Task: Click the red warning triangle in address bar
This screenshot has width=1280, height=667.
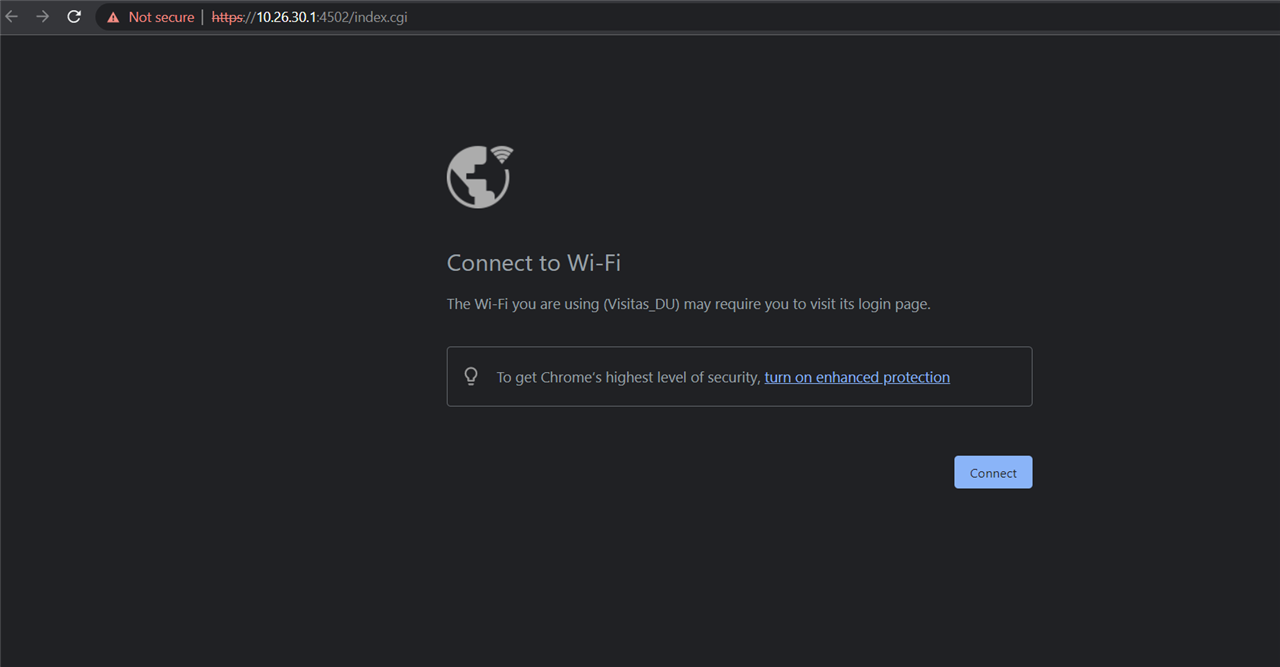Action: [113, 18]
